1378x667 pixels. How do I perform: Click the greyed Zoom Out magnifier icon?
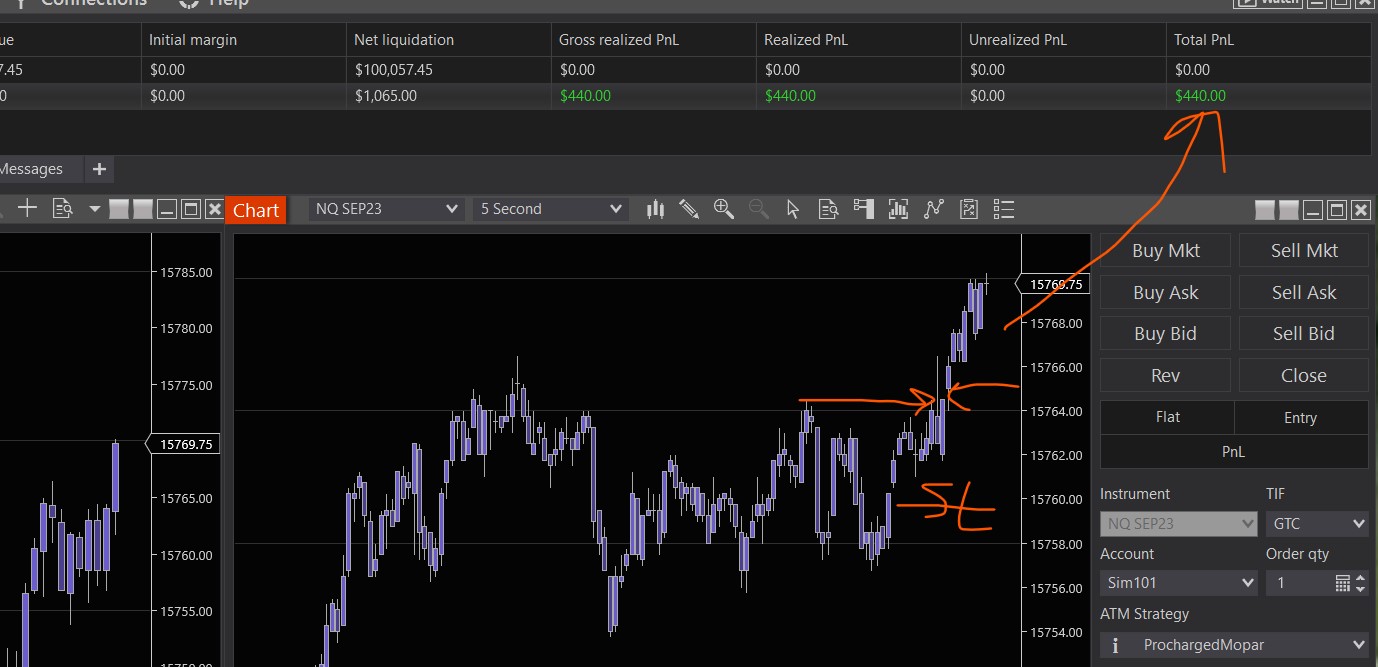coord(759,209)
